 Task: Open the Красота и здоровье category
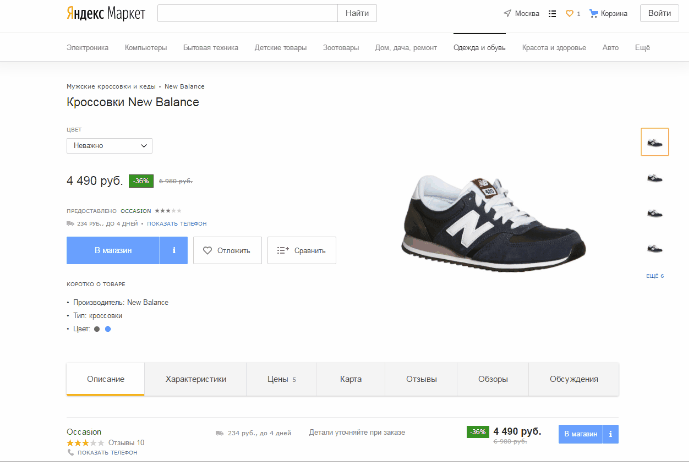pyautogui.click(x=554, y=47)
